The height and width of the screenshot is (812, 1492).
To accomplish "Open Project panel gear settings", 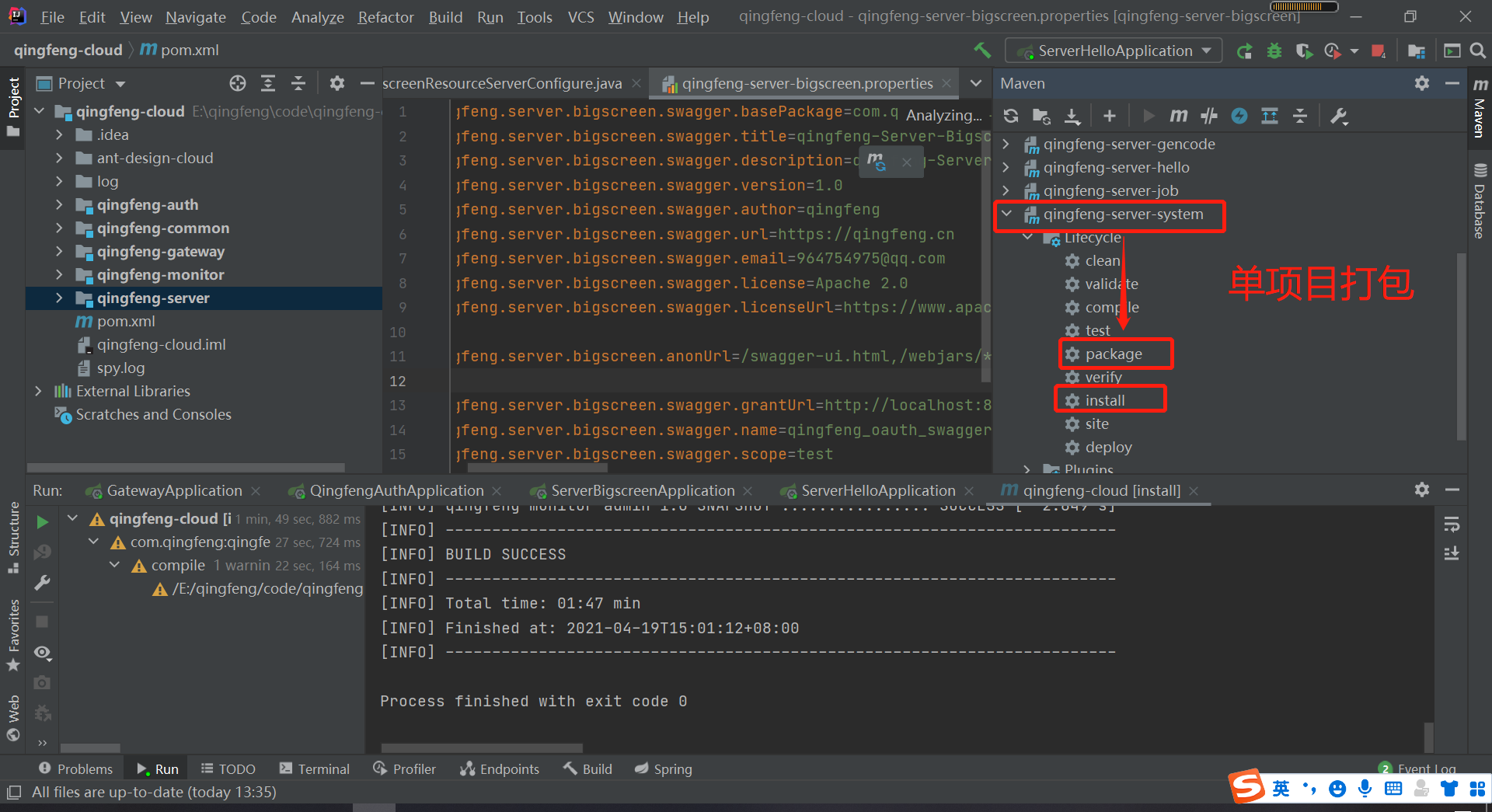I will click(x=337, y=83).
